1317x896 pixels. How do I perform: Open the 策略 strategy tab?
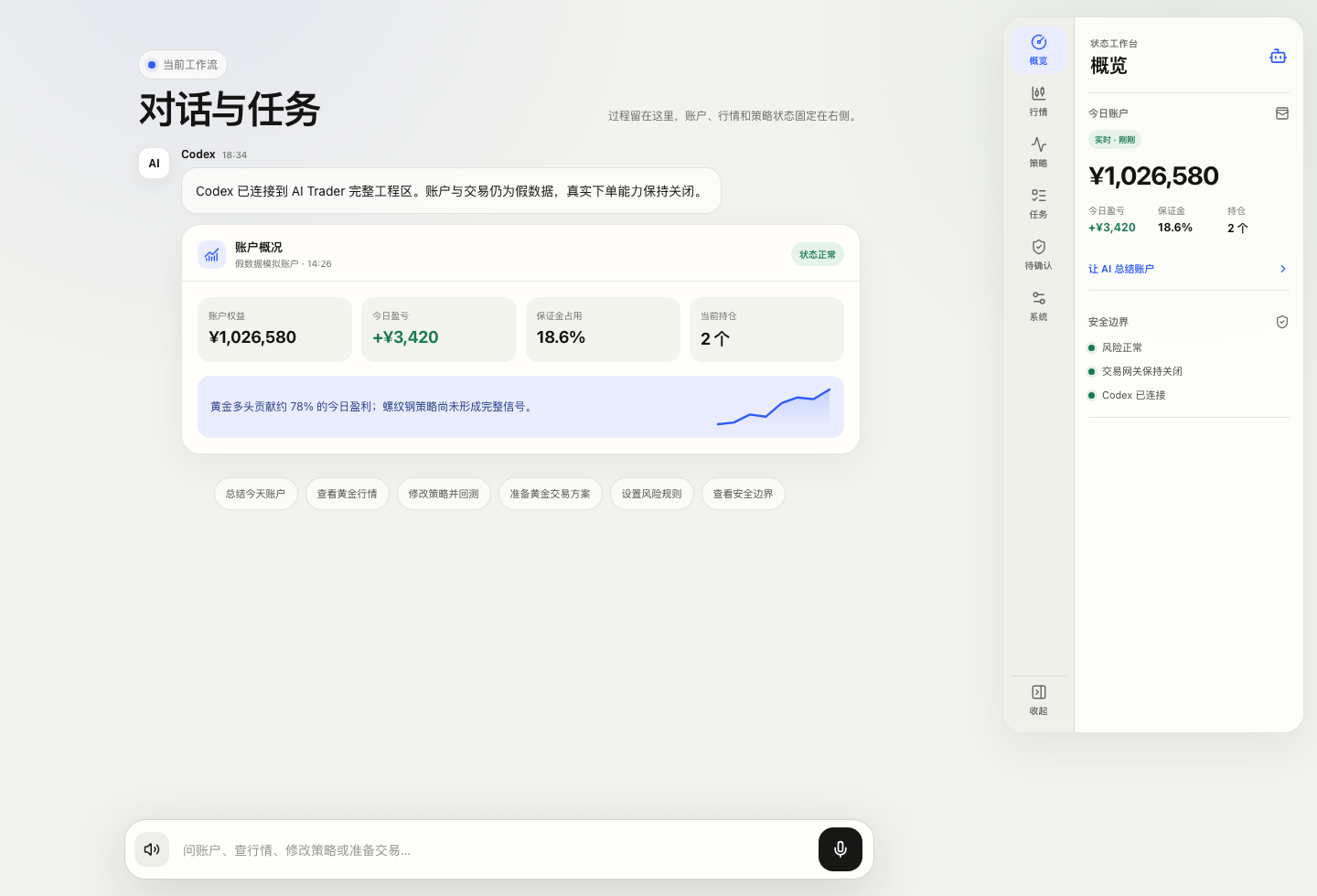tap(1038, 153)
